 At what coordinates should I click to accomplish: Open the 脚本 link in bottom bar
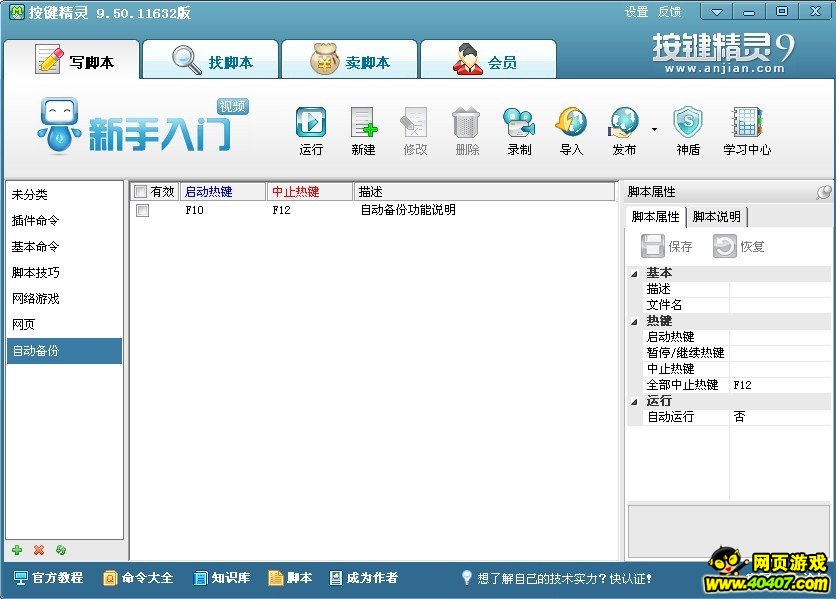tap(291, 578)
